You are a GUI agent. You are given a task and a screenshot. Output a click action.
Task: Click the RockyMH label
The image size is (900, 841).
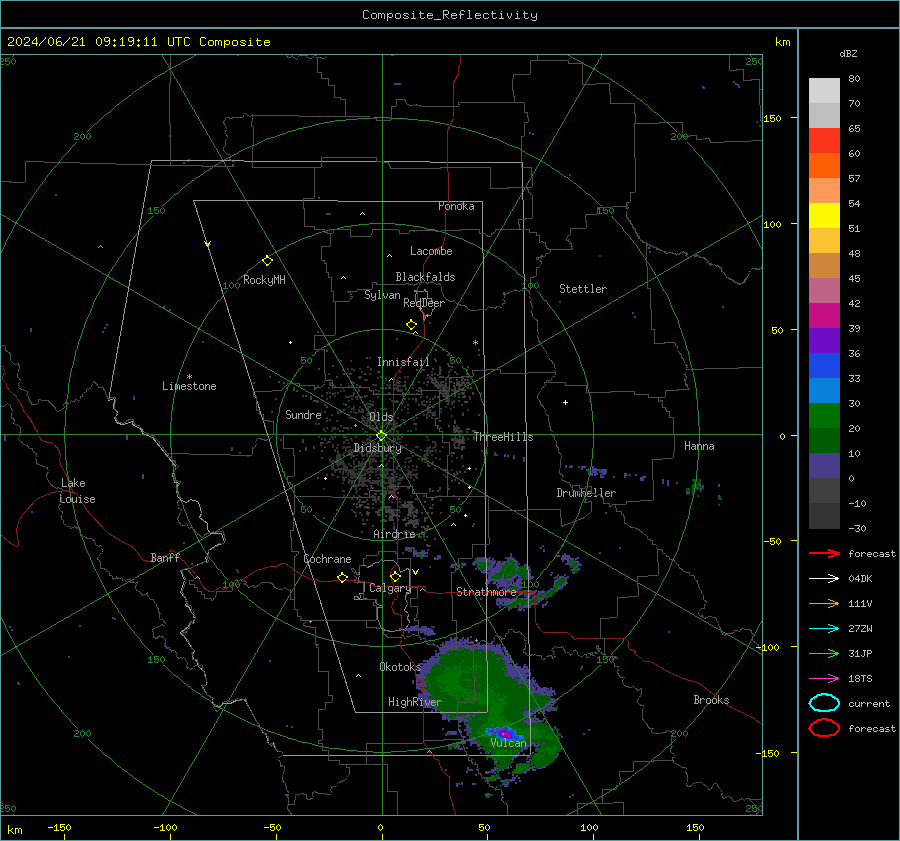pyautogui.click(x=264, y=280)
